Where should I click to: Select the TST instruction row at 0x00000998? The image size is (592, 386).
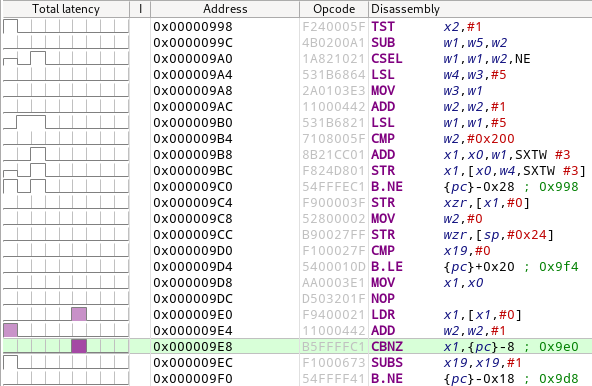pyautogui.click(x=297, y=26)
